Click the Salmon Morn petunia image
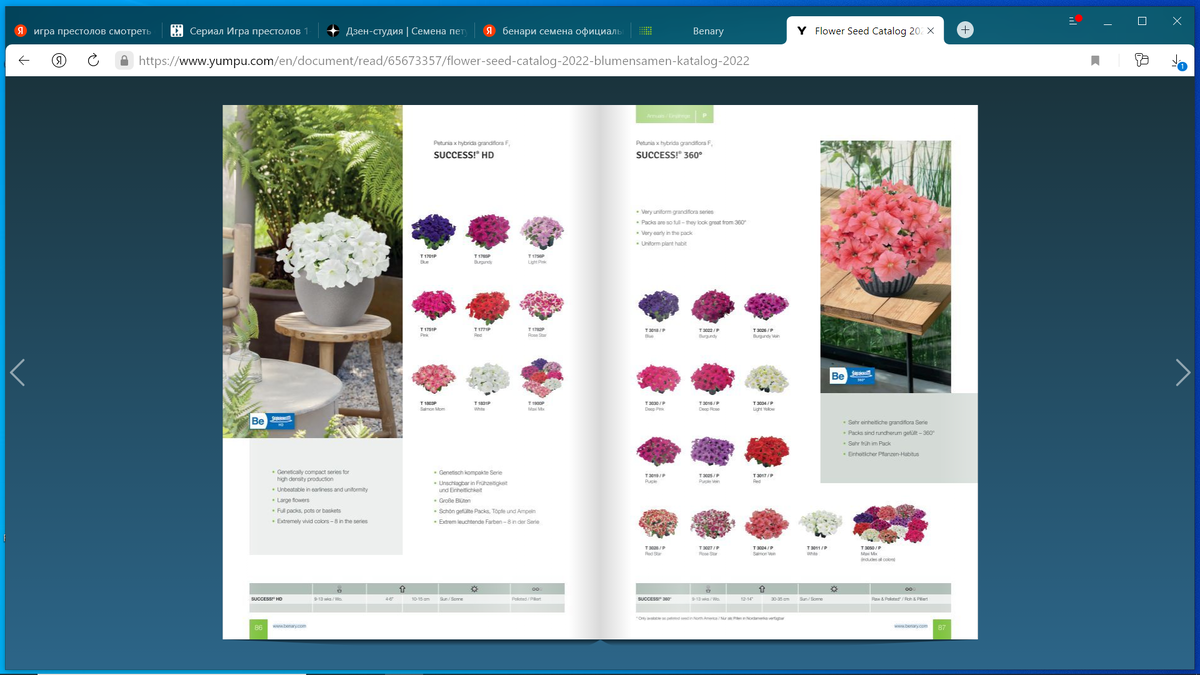Screen dimensions: 1200x675 [433, 378]
